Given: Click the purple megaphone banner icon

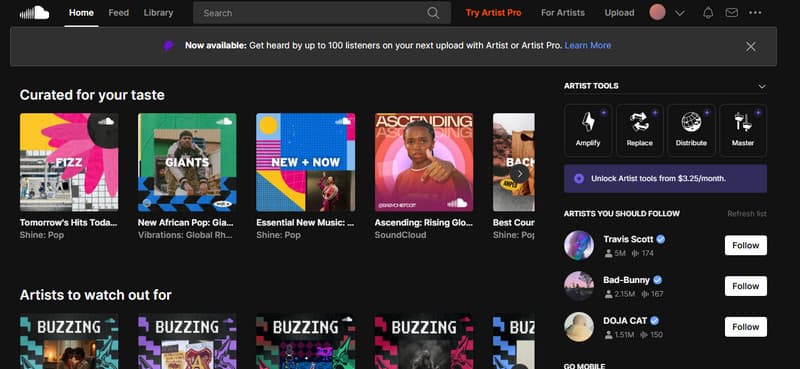Looking at the screenshot, I should click(x=168, y=45).
